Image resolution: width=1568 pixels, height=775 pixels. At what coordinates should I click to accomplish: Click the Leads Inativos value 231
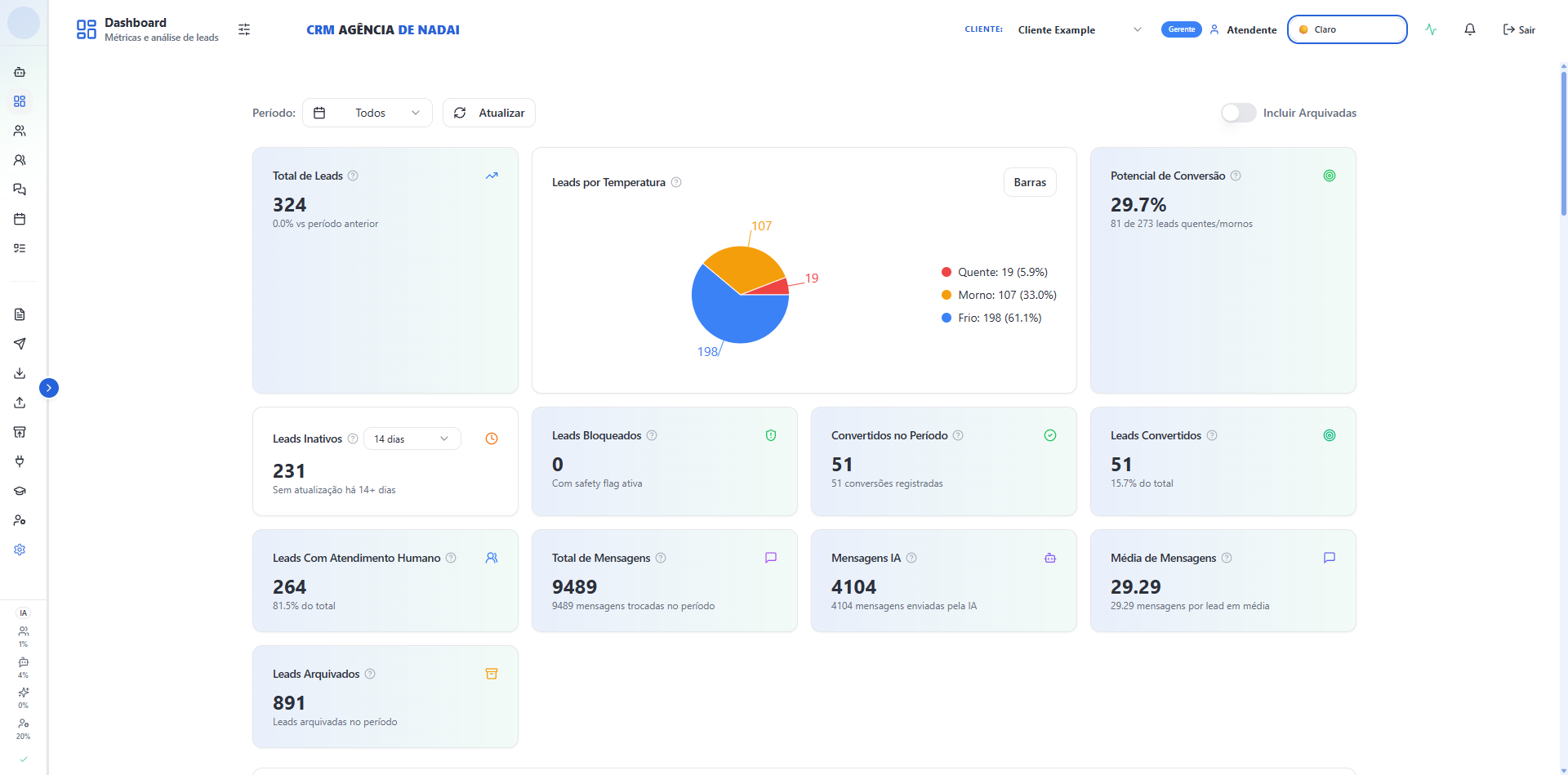[x=289, y=471]
